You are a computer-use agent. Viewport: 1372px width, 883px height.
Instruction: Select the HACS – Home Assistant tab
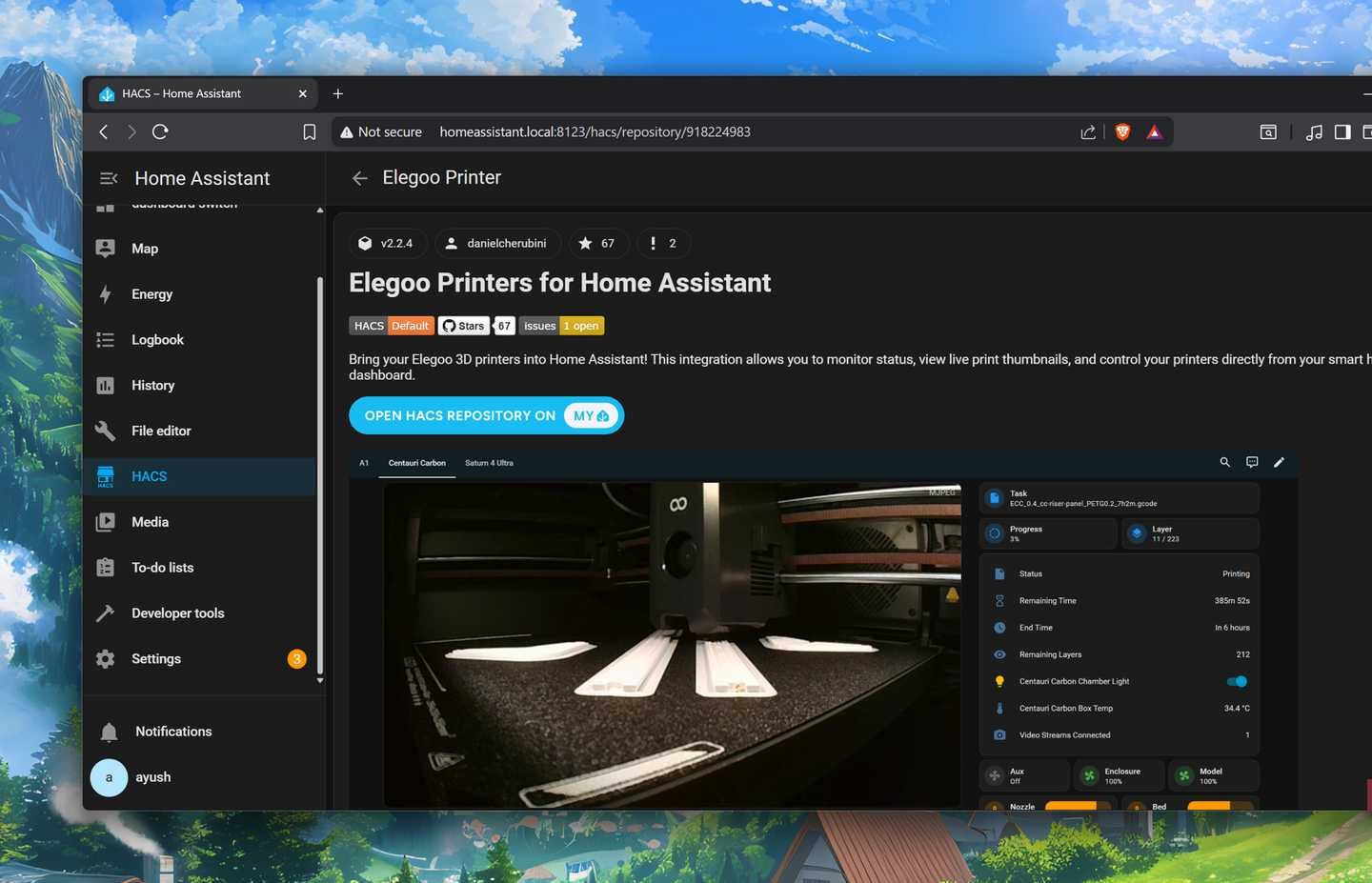[x=191, y=93]
